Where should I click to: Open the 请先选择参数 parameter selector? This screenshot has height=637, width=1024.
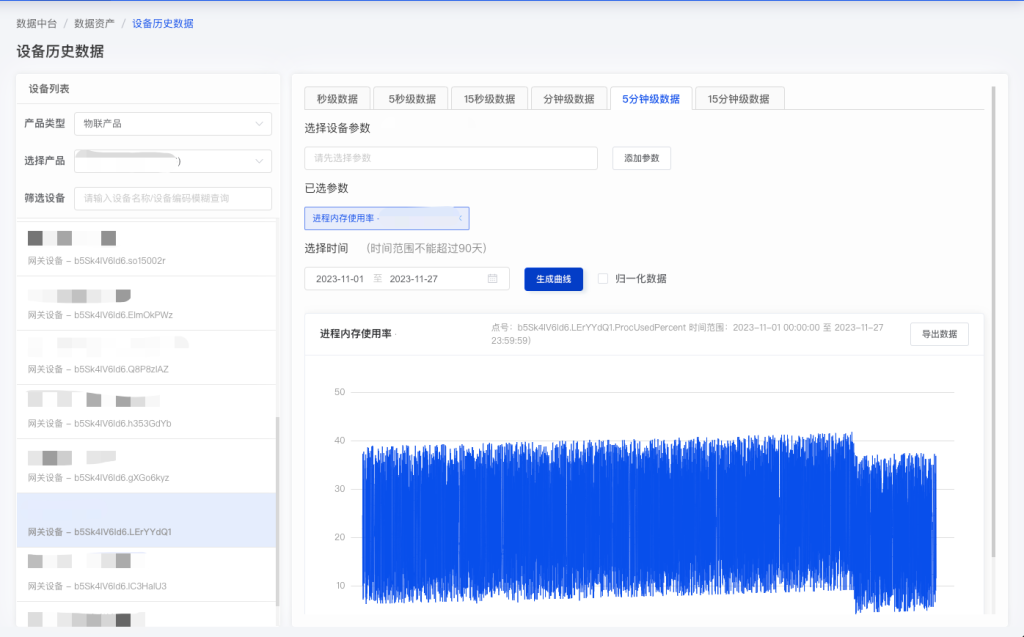tap(450, 158)
